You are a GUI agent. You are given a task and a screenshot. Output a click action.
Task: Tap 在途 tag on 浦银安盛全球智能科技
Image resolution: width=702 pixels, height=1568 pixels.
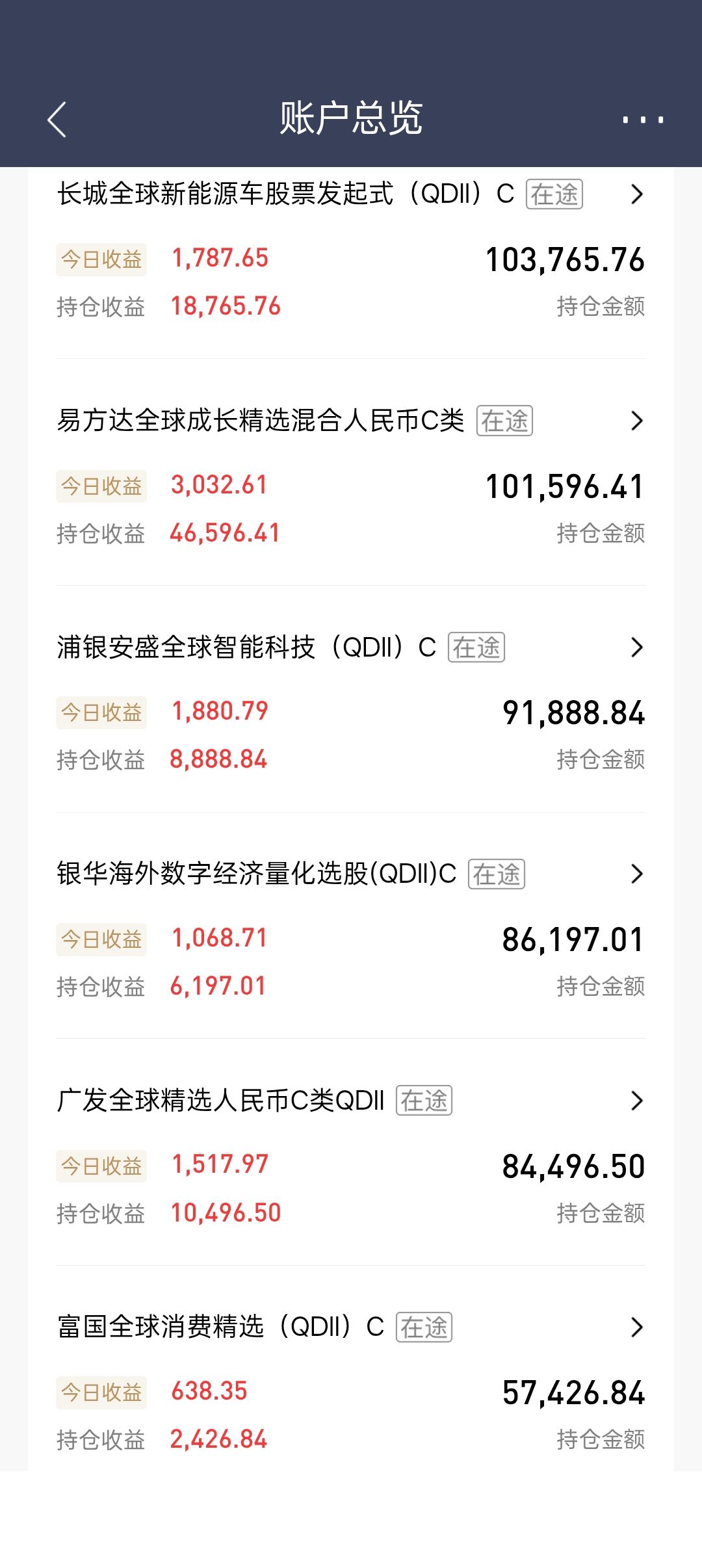476,647
